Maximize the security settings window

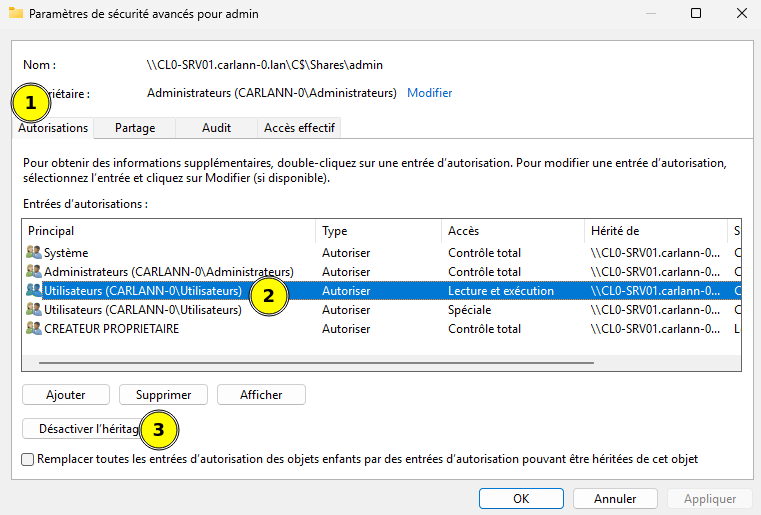(696, 13)
